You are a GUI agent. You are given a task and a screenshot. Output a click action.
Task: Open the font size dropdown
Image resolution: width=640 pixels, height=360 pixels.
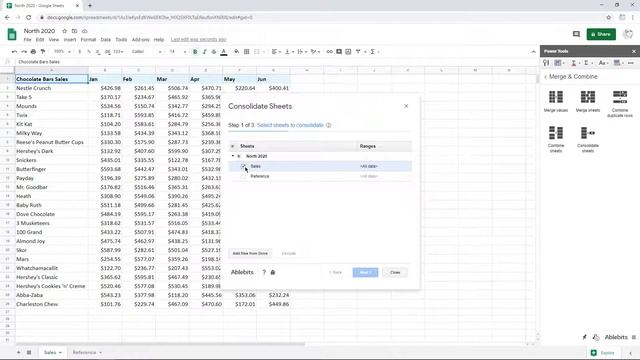tap(178, 52)
